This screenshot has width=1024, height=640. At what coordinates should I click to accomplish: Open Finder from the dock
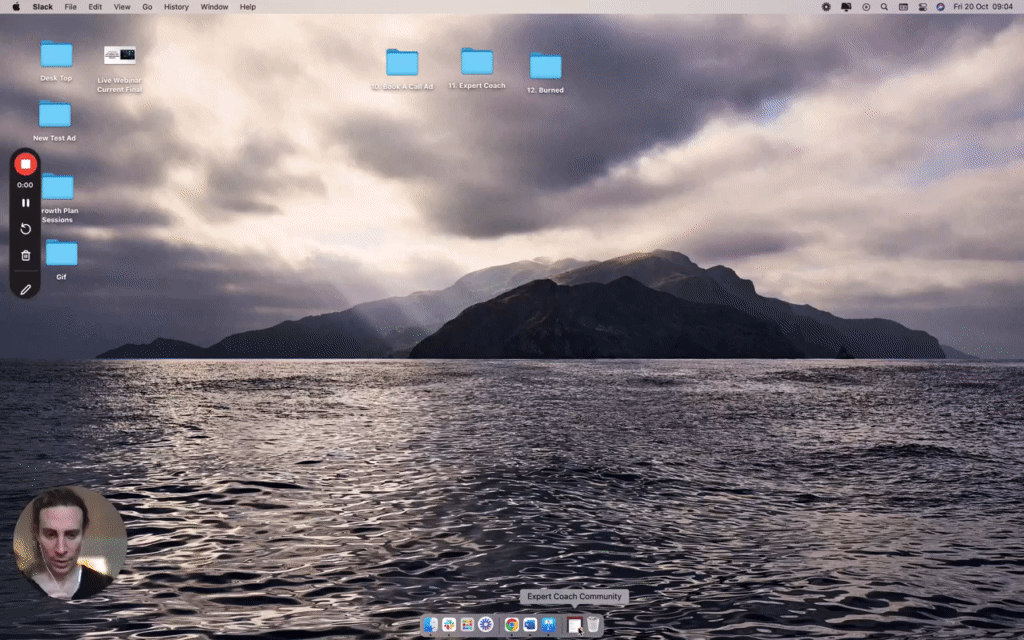(430, 625)
